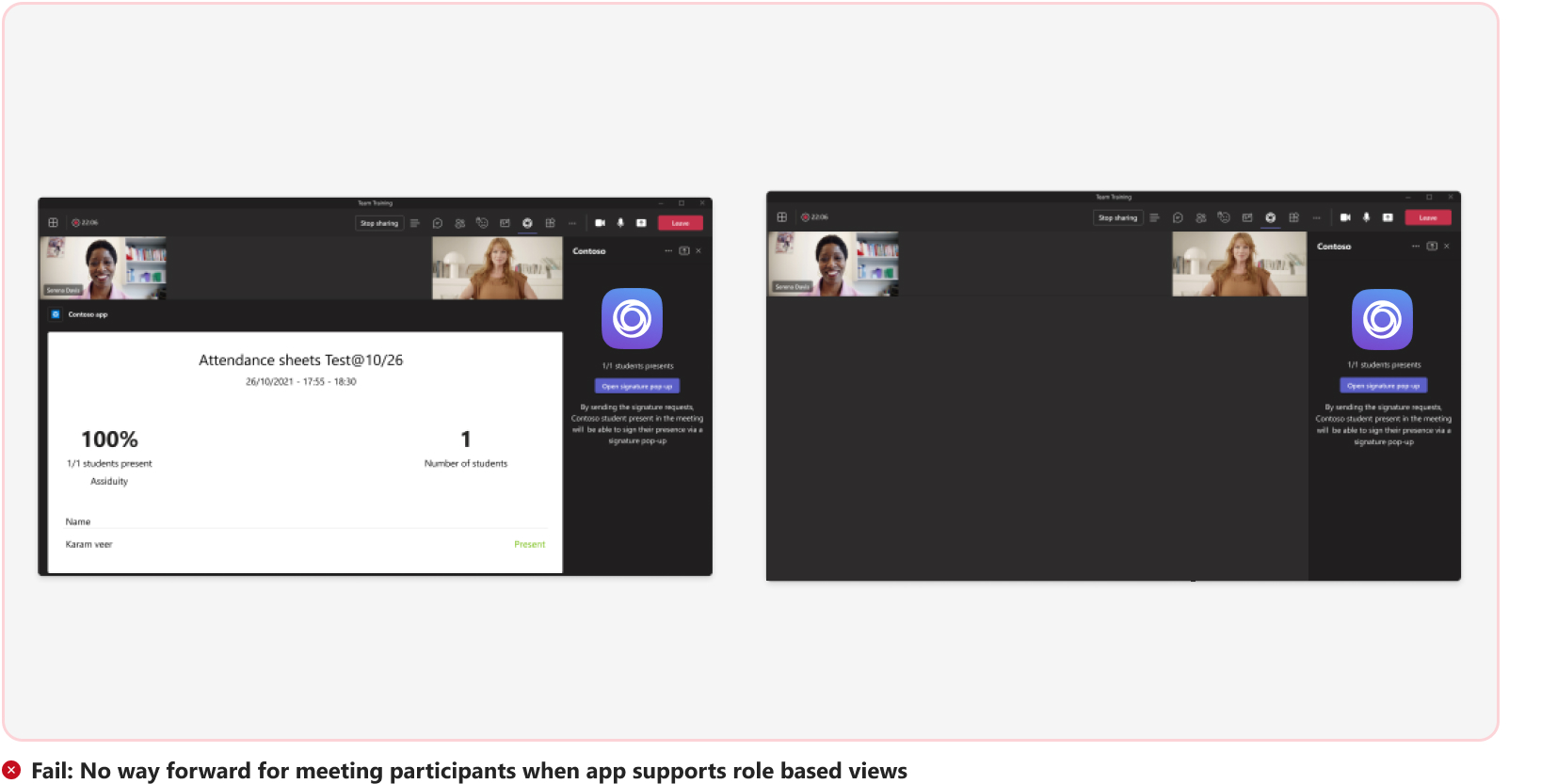
Task: Open Contoso panel options ellipsis, right window
Action: [x=1416, y=247]
